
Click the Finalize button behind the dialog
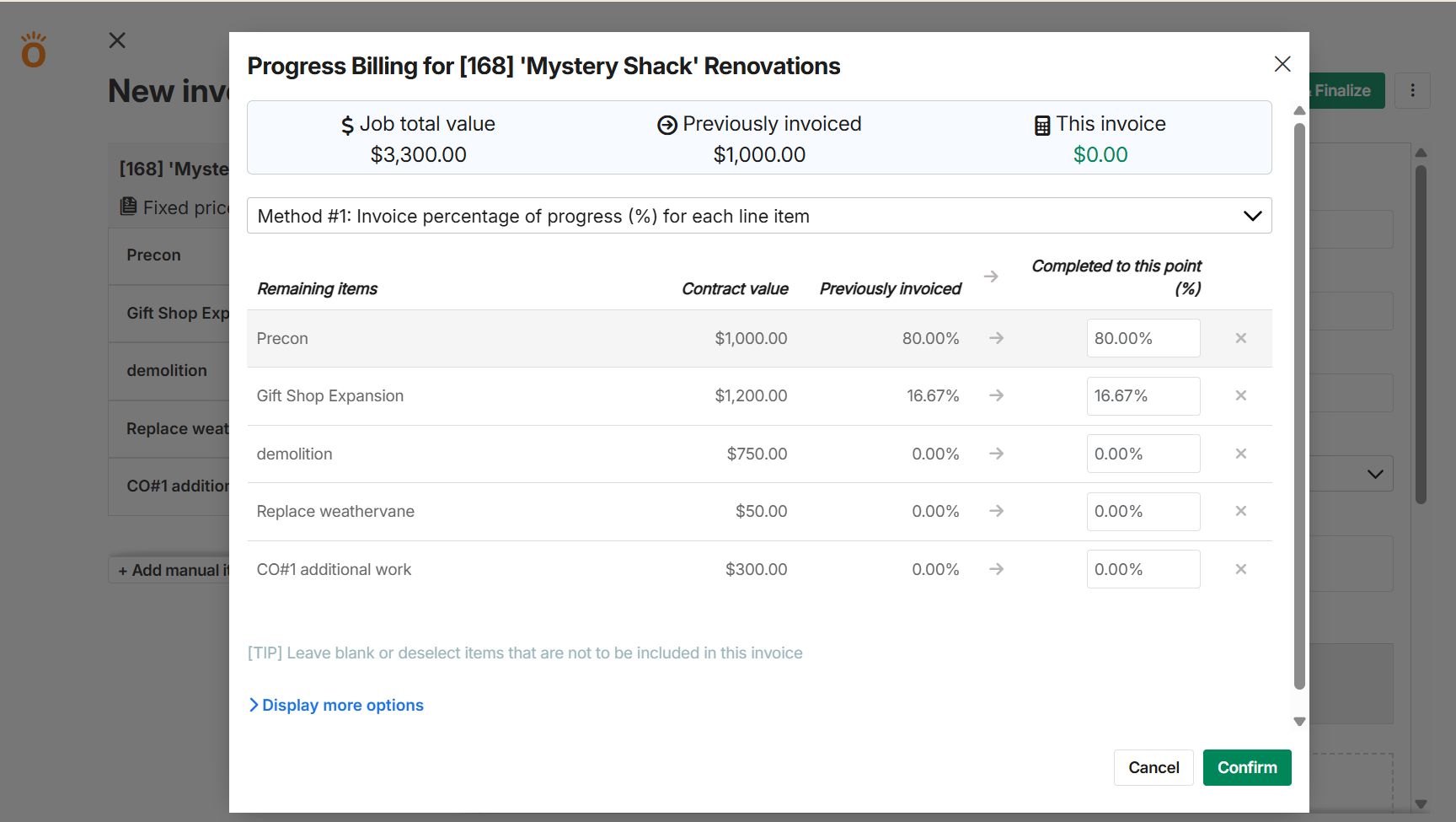pos(1346,90)
